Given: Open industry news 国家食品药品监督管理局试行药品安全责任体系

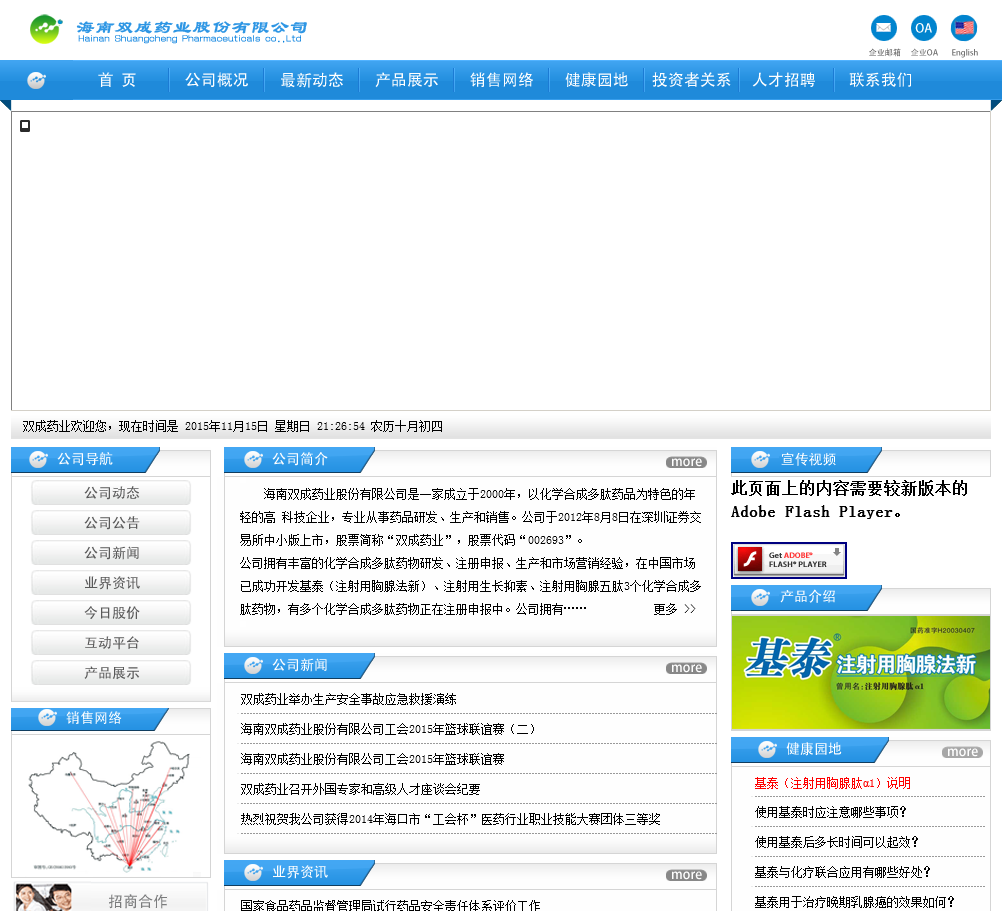Looking at the screenshot, I should click(x=390, y=905).
